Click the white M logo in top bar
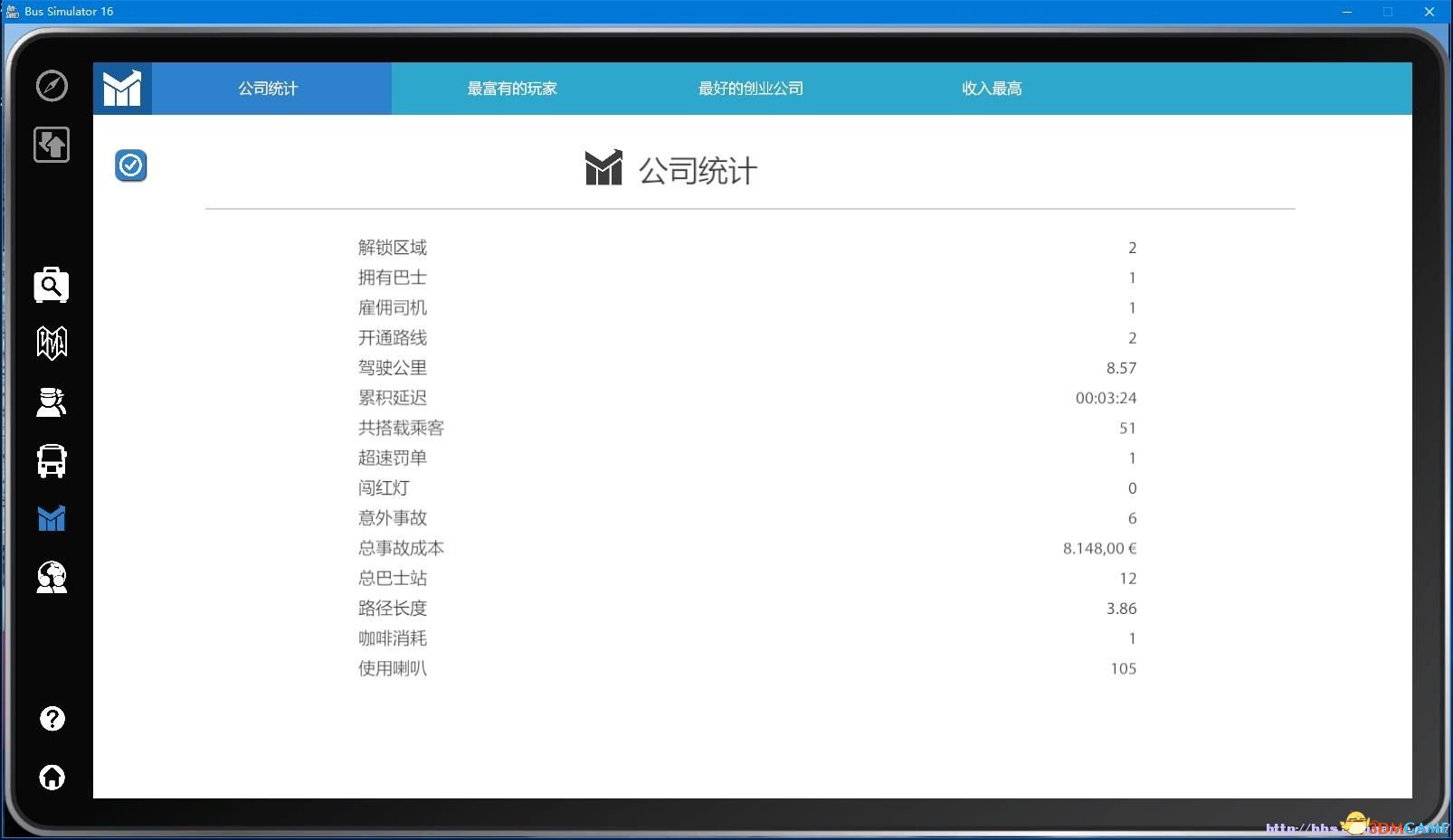1453x840 pixels. click(x=122, y=89)
